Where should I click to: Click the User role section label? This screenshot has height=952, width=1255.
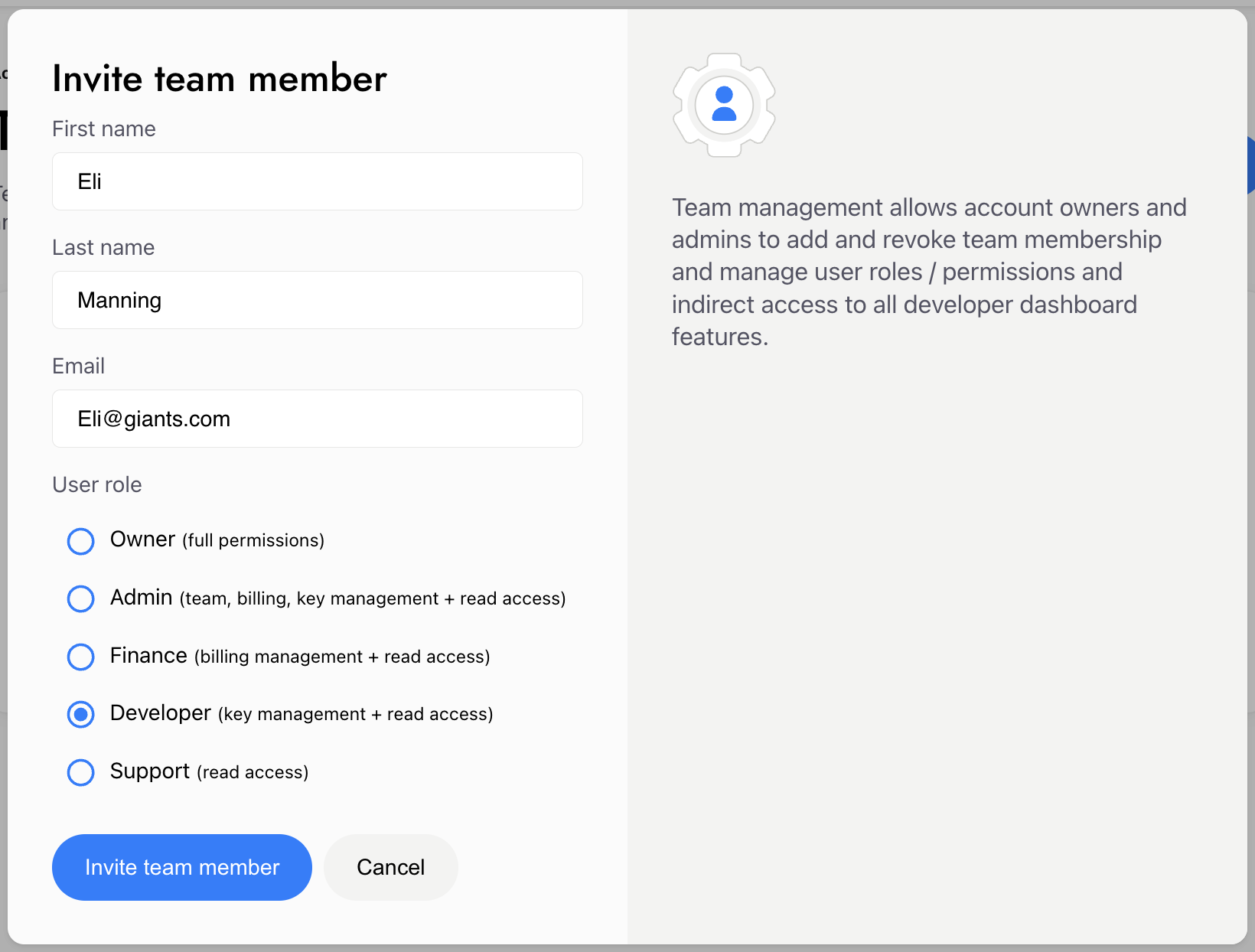(97, 484)
